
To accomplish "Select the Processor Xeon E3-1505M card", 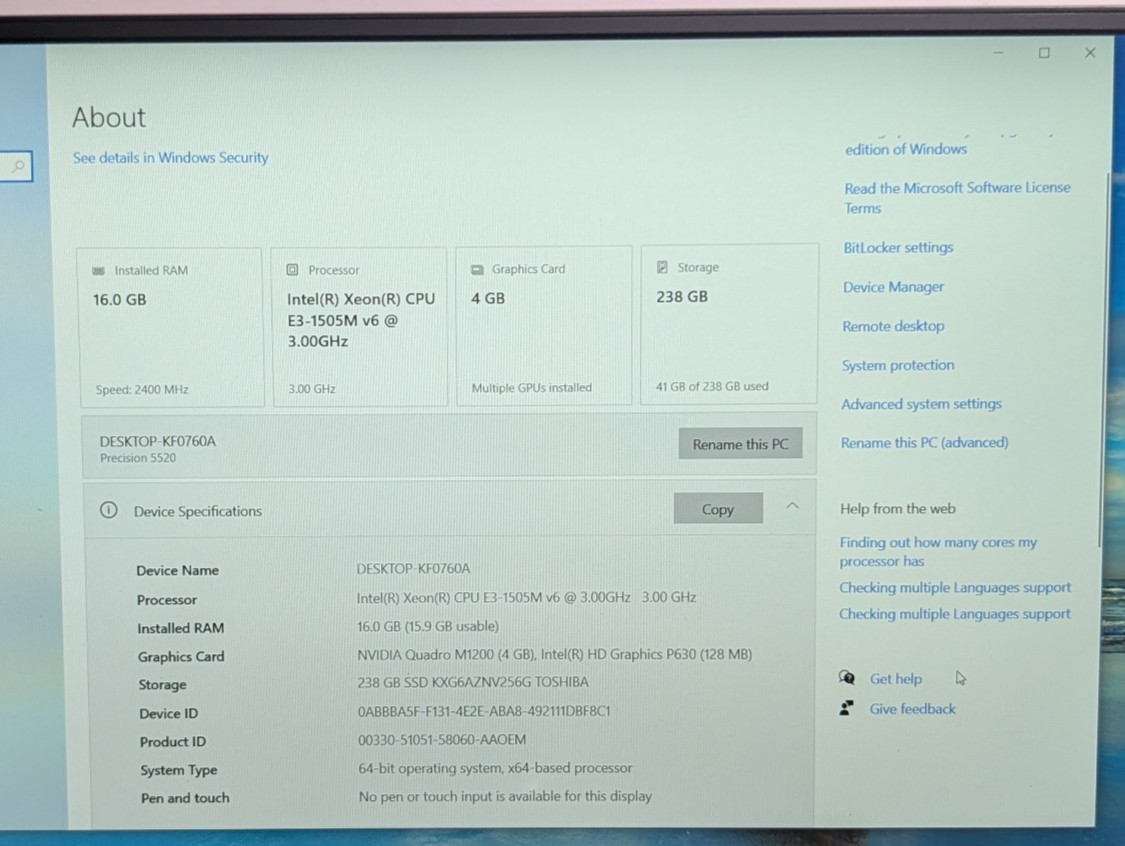I will click(x=359, y=326).
